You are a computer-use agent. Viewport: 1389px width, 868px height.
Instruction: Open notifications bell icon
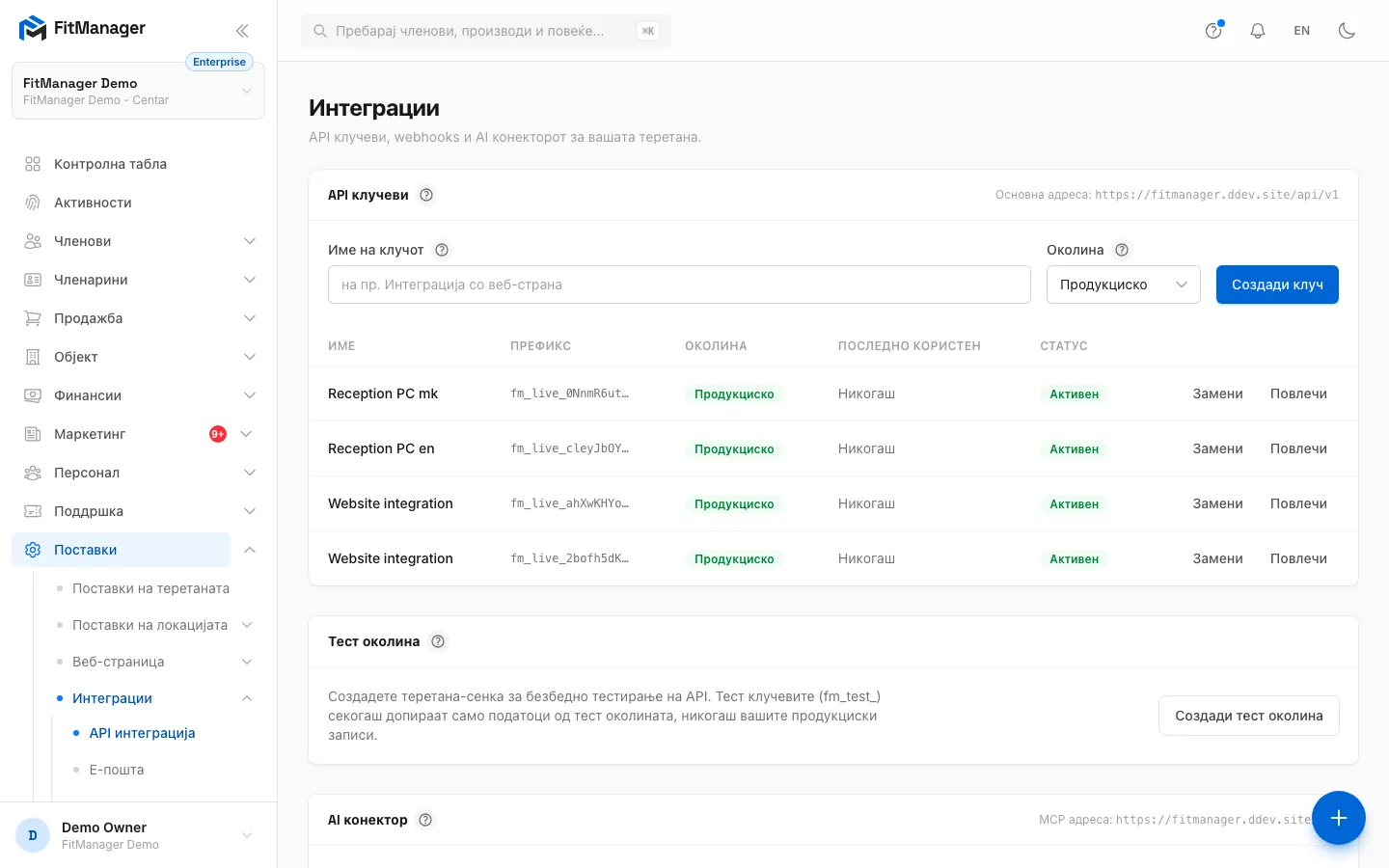1258,31
